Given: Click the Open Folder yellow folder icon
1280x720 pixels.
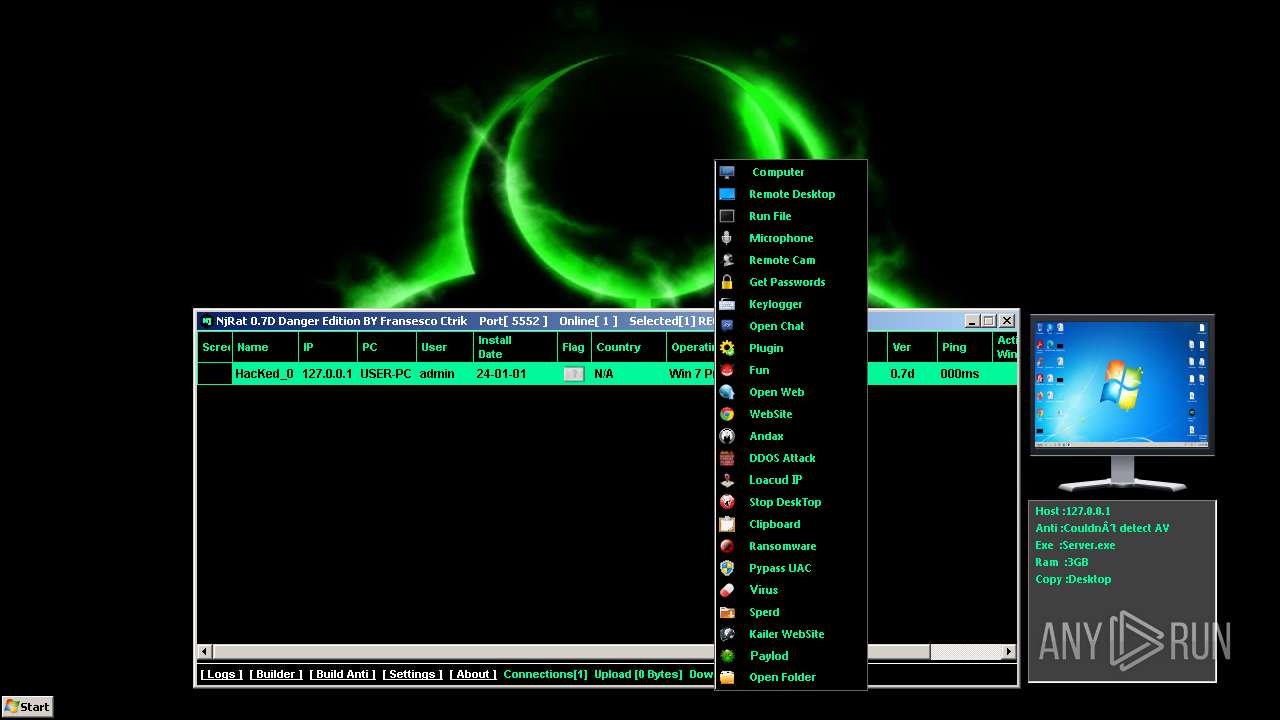Looking at the screenshot, I should pos(727,677).
